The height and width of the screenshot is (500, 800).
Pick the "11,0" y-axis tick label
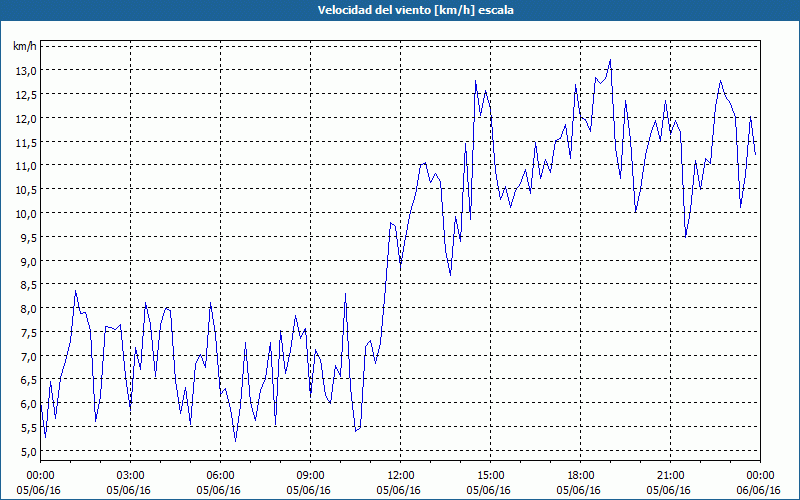pyautogui.click(x=27, y=165)
